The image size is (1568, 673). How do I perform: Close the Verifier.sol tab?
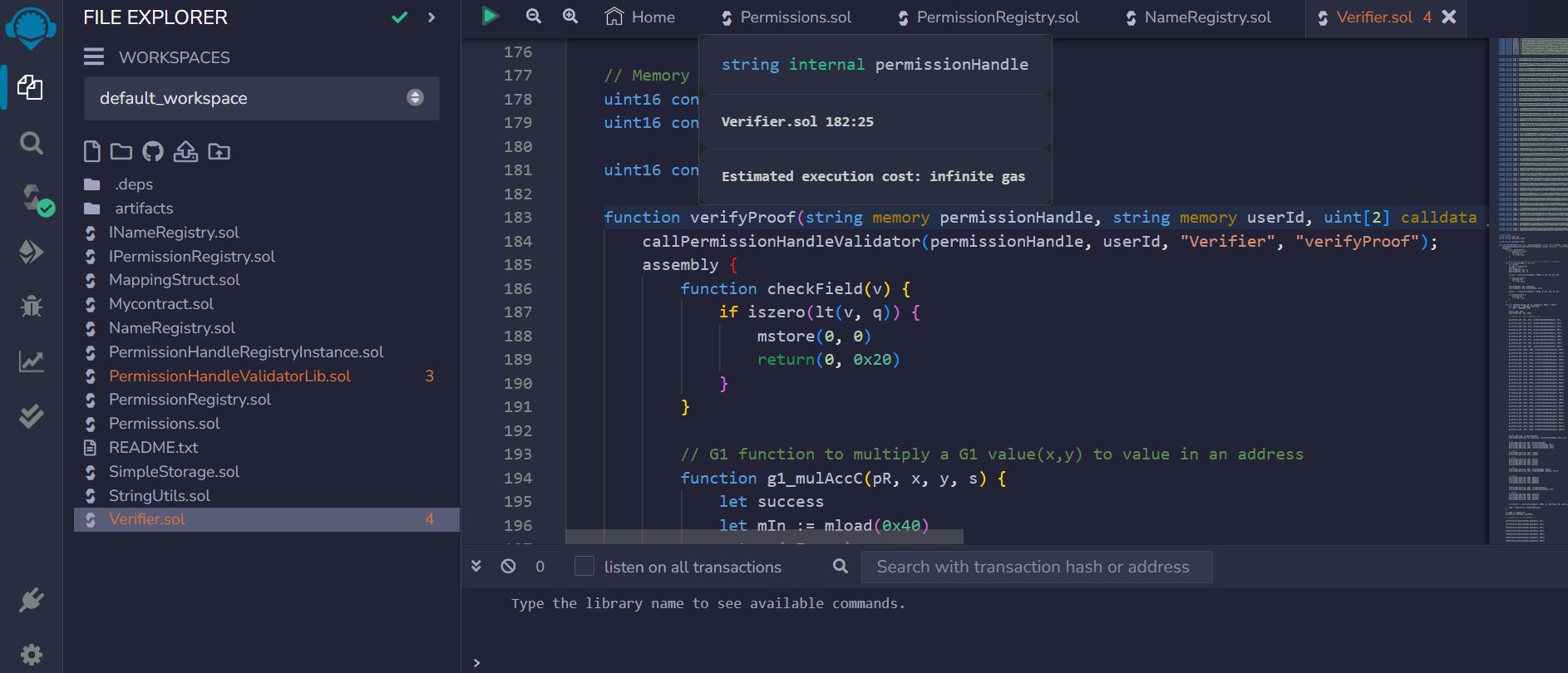pos(1449,17)
